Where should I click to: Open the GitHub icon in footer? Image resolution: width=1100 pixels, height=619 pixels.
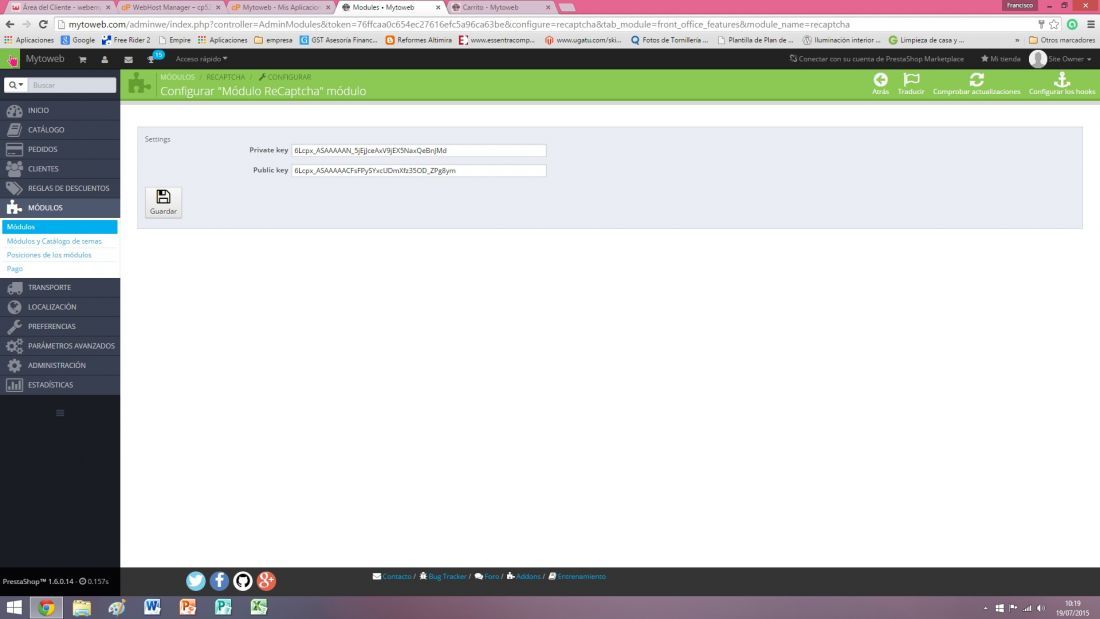point(243,580)
